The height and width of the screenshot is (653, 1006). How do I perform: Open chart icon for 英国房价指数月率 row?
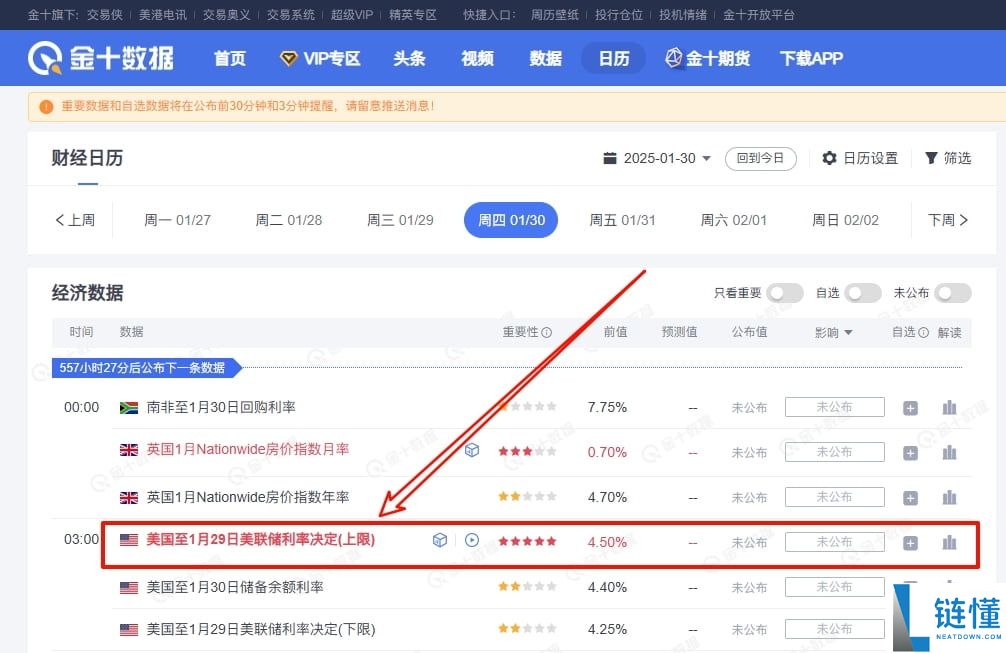click(x=950, y=452)
